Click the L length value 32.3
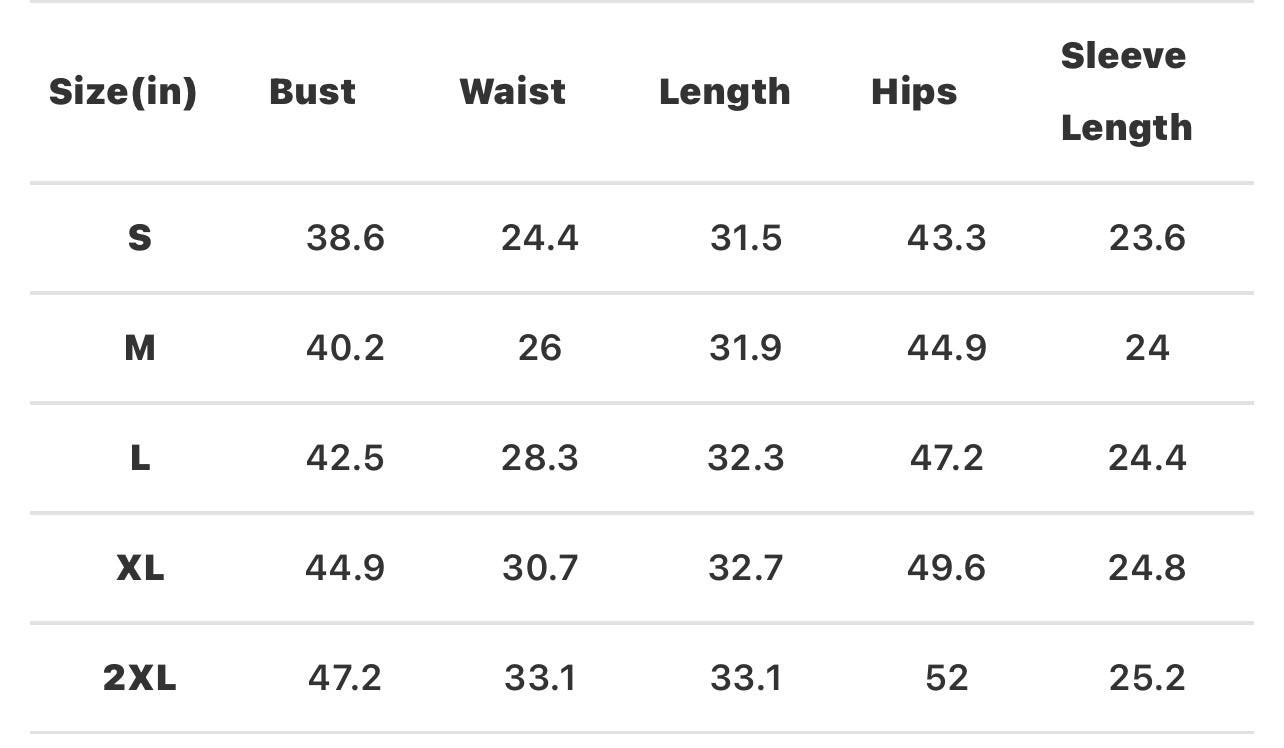This screenshot has height=748, width=1284. click(x=746, y=458)
